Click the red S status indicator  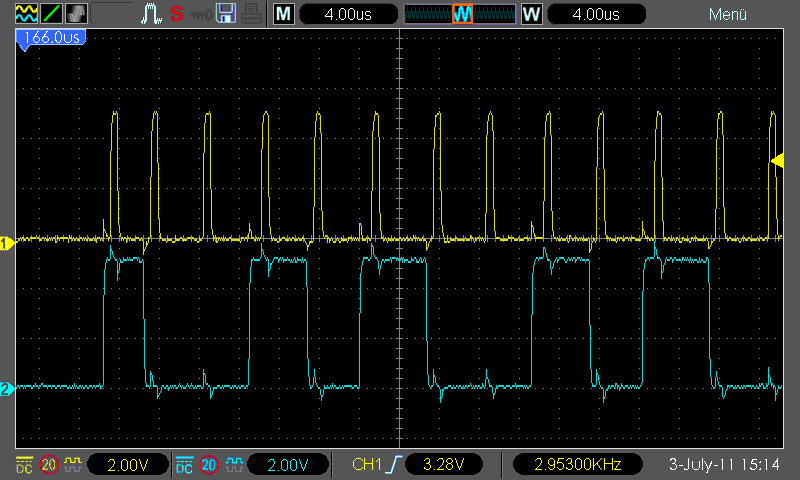pos(177,14)
